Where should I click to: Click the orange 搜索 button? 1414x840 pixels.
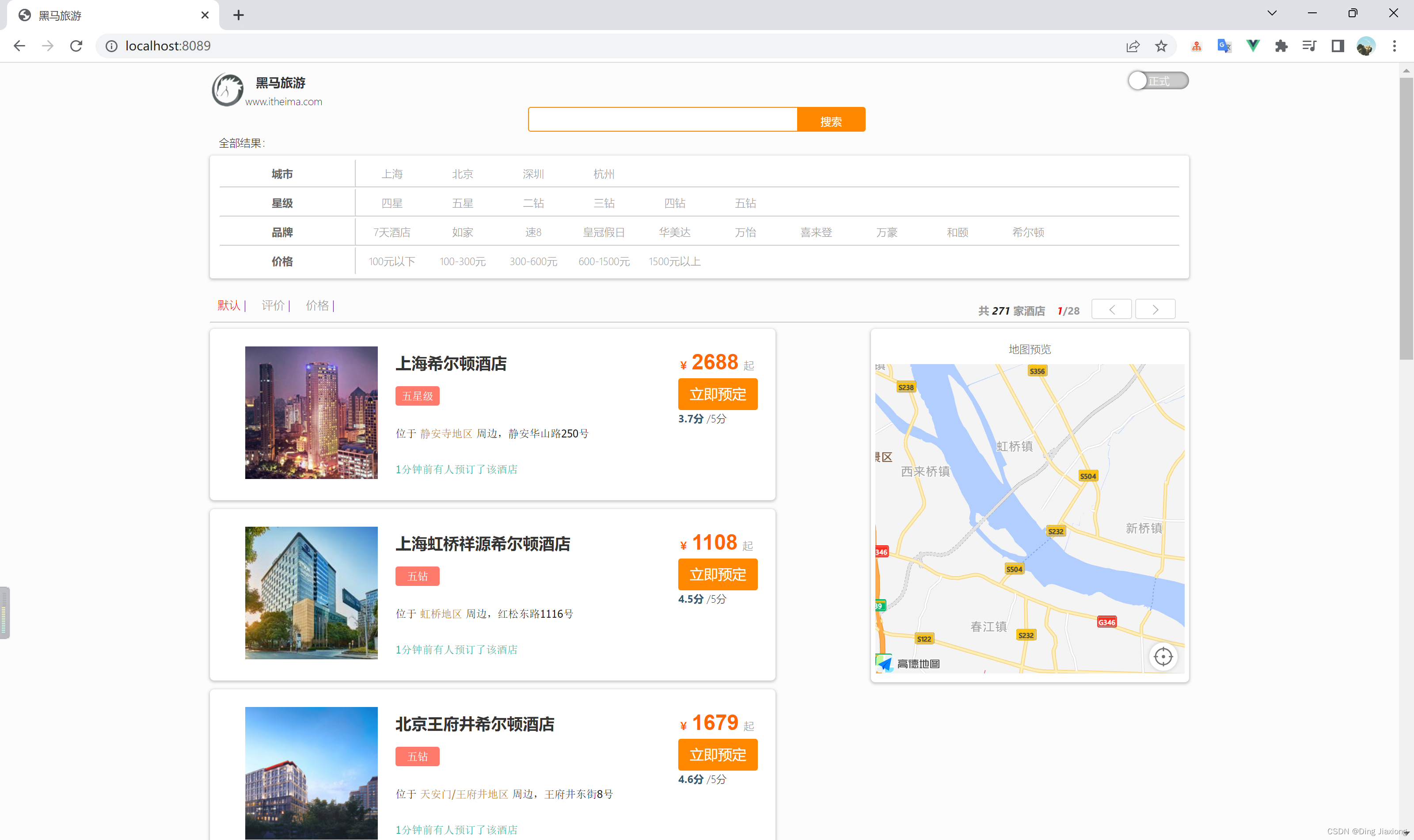831,119
